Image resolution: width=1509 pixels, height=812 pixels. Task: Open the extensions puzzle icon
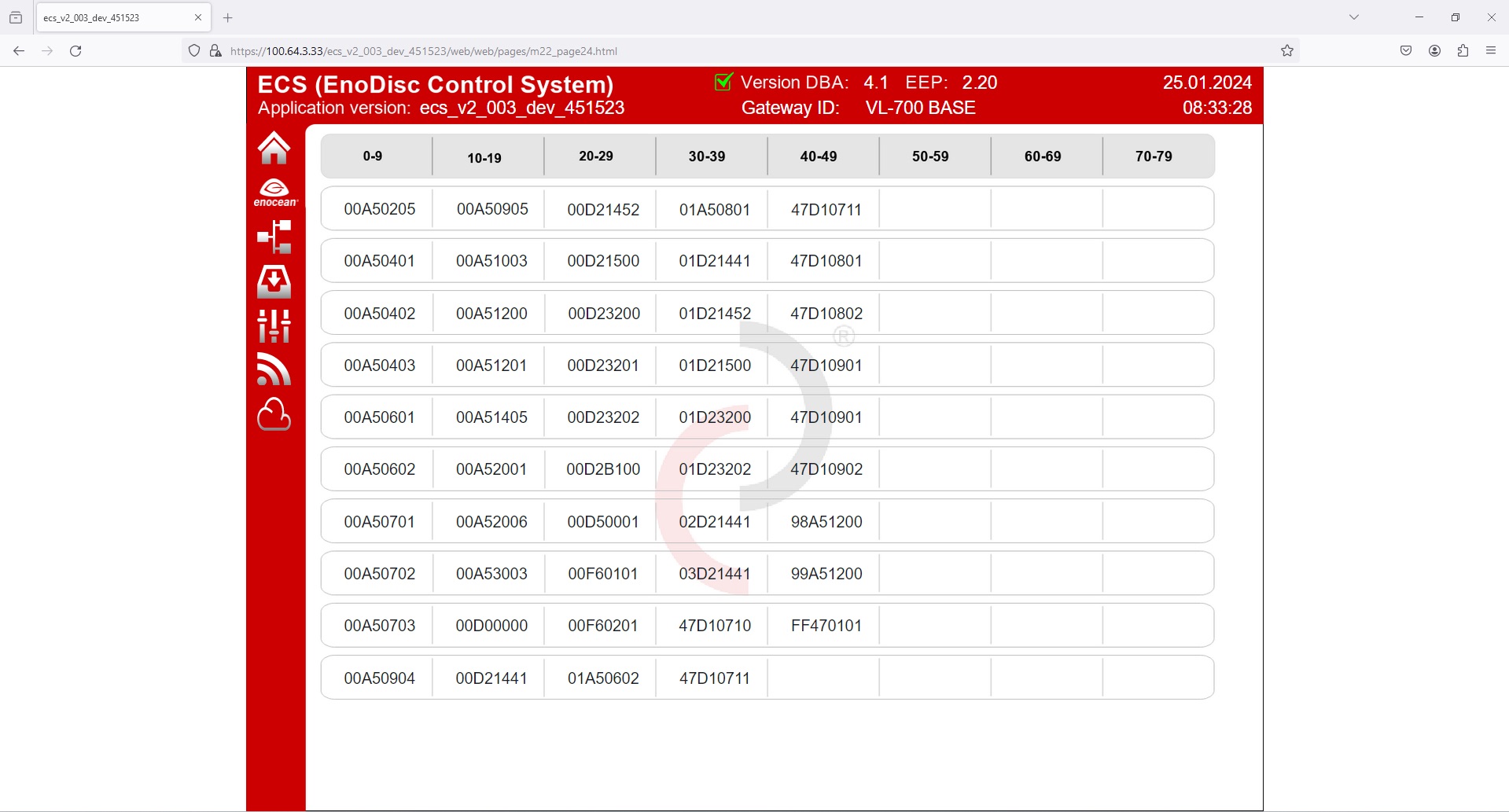coord(1463,51)
